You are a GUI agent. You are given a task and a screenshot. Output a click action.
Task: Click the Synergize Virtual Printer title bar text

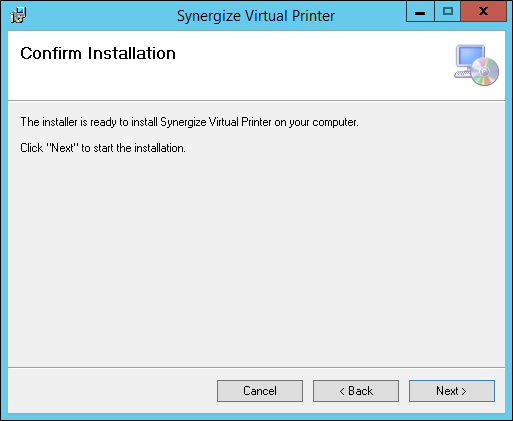256,16
